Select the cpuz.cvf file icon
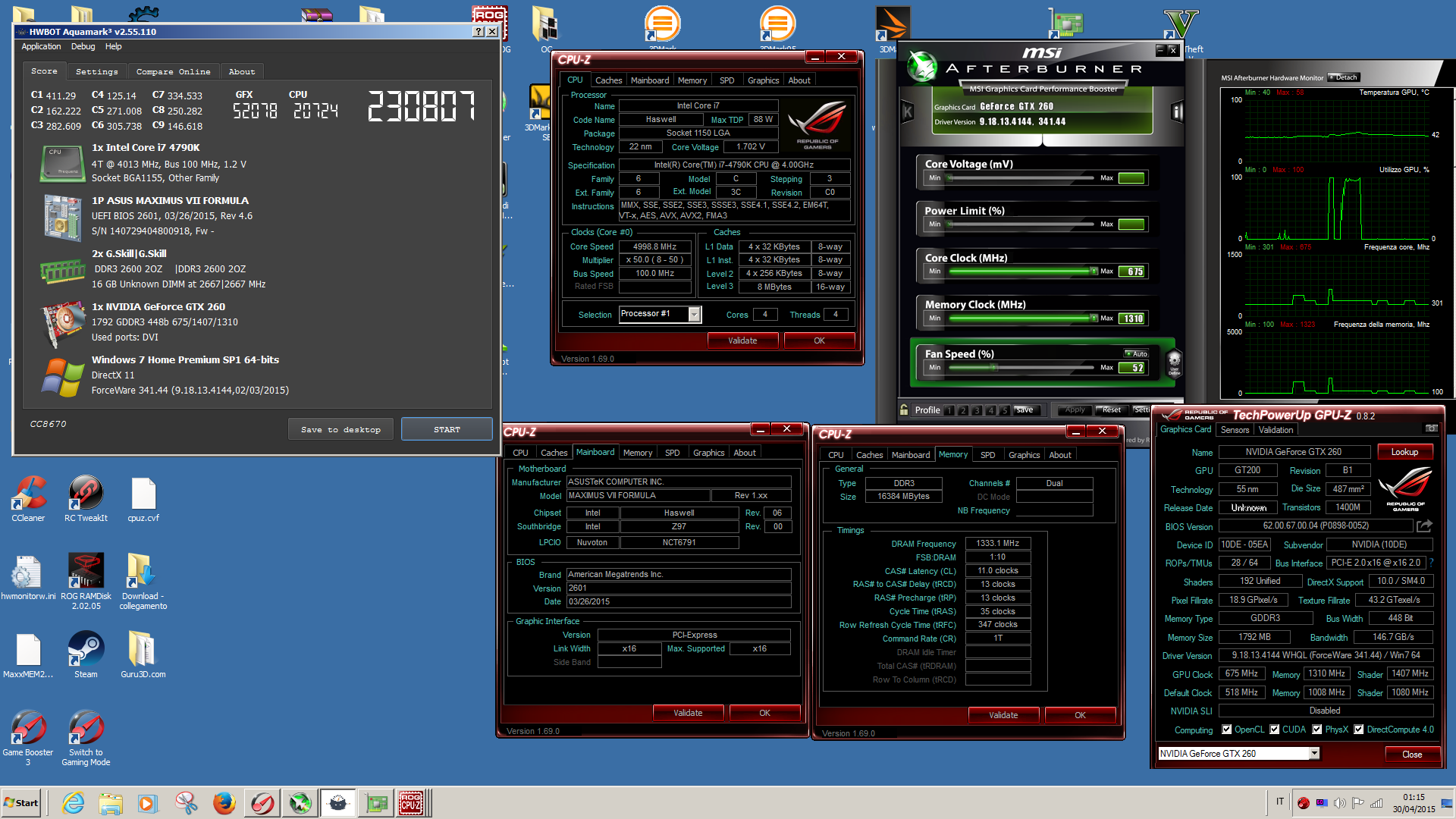This screenshot has height=819, width=1456. [x=143, y=497]
